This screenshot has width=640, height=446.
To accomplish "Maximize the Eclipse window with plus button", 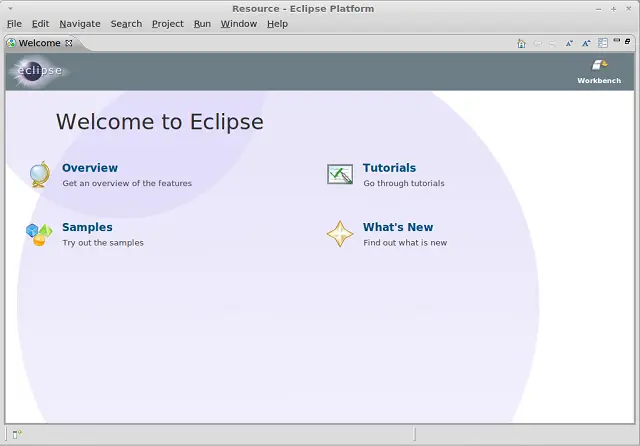I will pos(613,9).
